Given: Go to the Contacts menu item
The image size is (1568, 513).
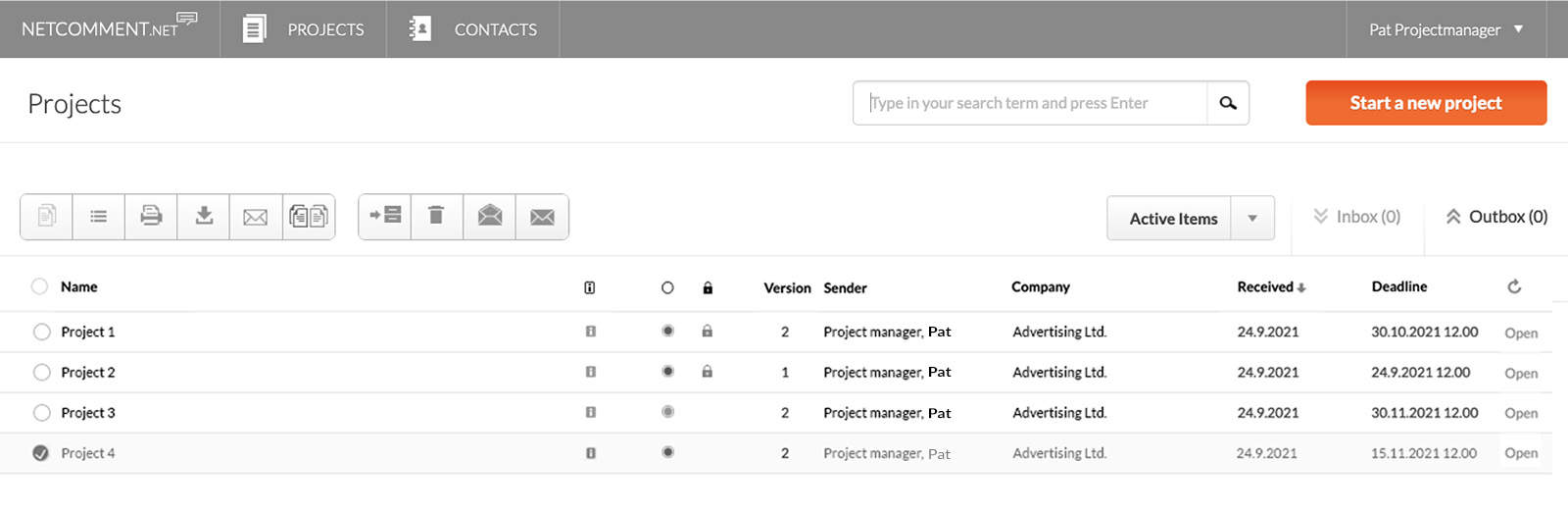Looking at the screenshot, I should (473, 29).
